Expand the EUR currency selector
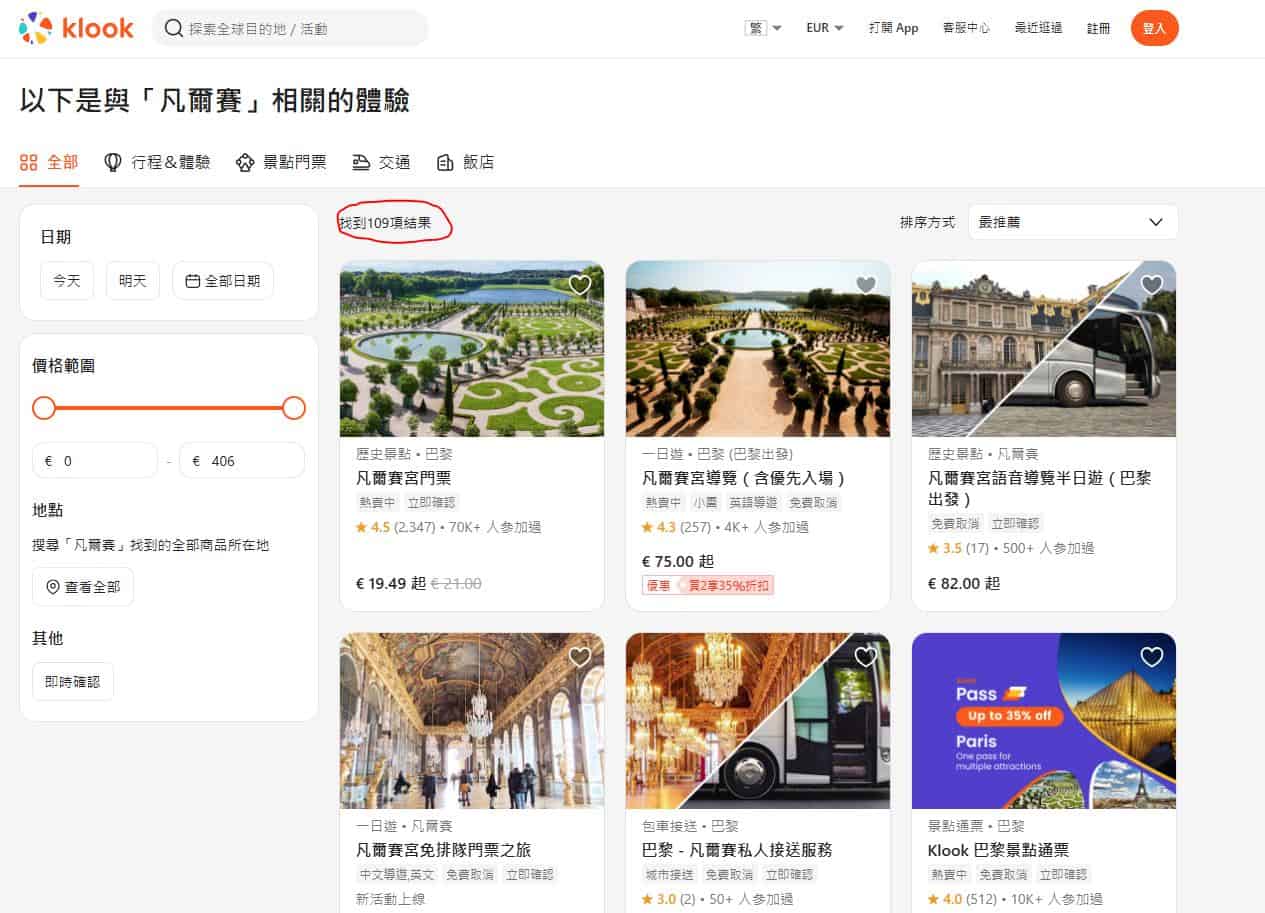Screen dimensions: 1265x913 coord(825,28)
